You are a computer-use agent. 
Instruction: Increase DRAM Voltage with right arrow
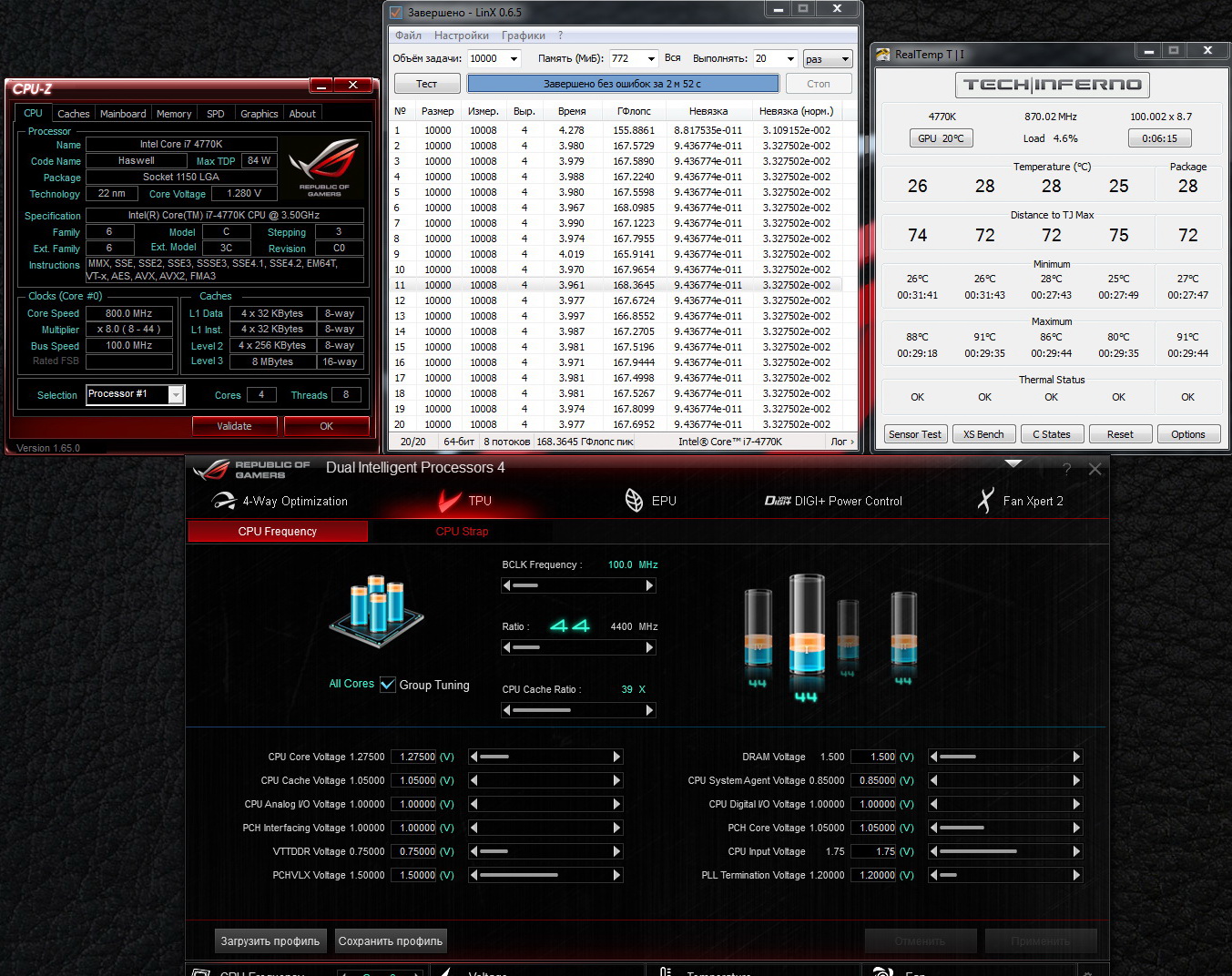pos(1076,757)
